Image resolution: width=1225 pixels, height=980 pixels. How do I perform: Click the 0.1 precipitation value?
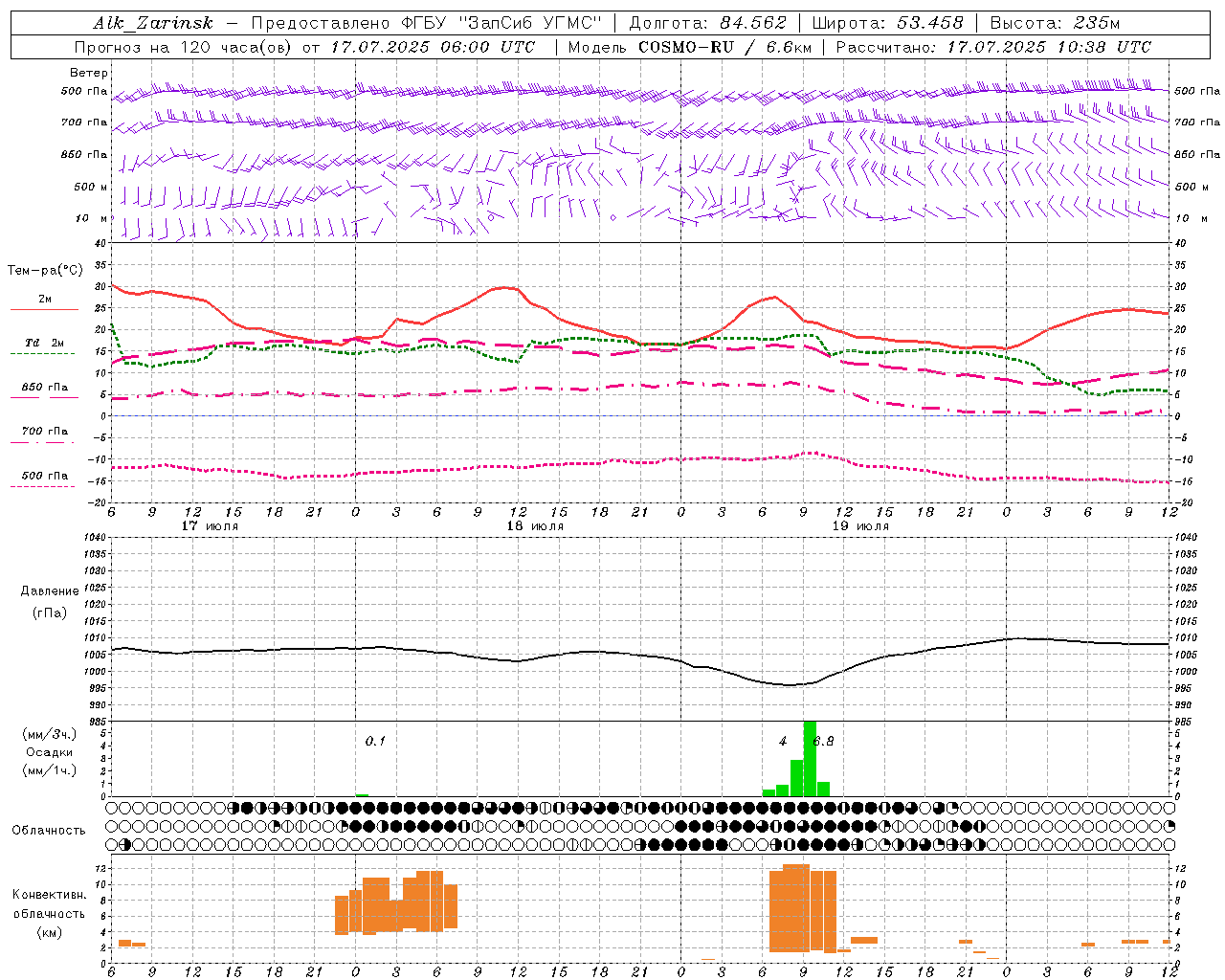pos(375,742)
